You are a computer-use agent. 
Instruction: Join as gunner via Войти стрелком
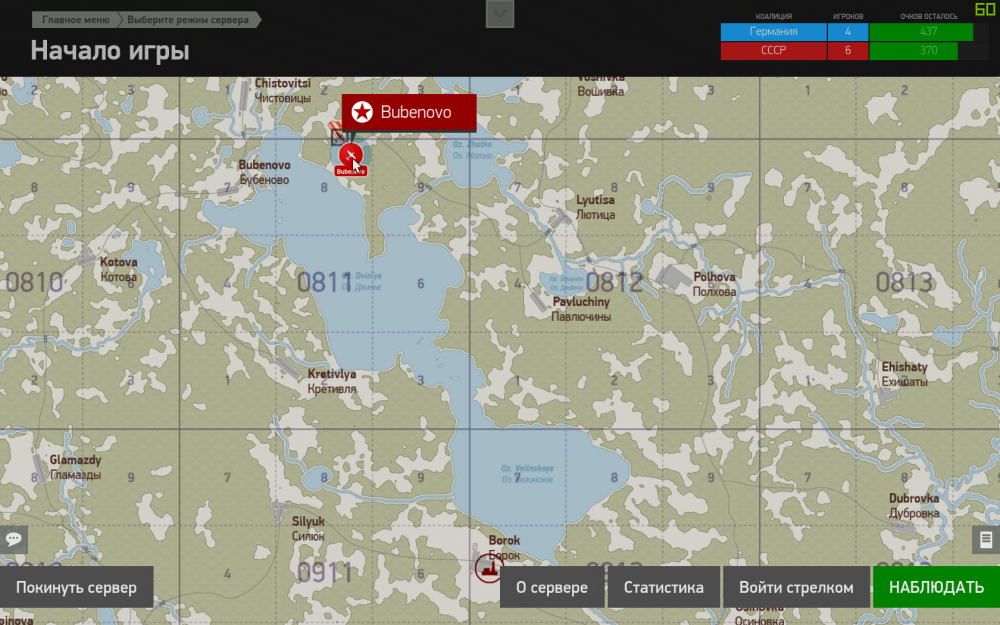point(797,588)
